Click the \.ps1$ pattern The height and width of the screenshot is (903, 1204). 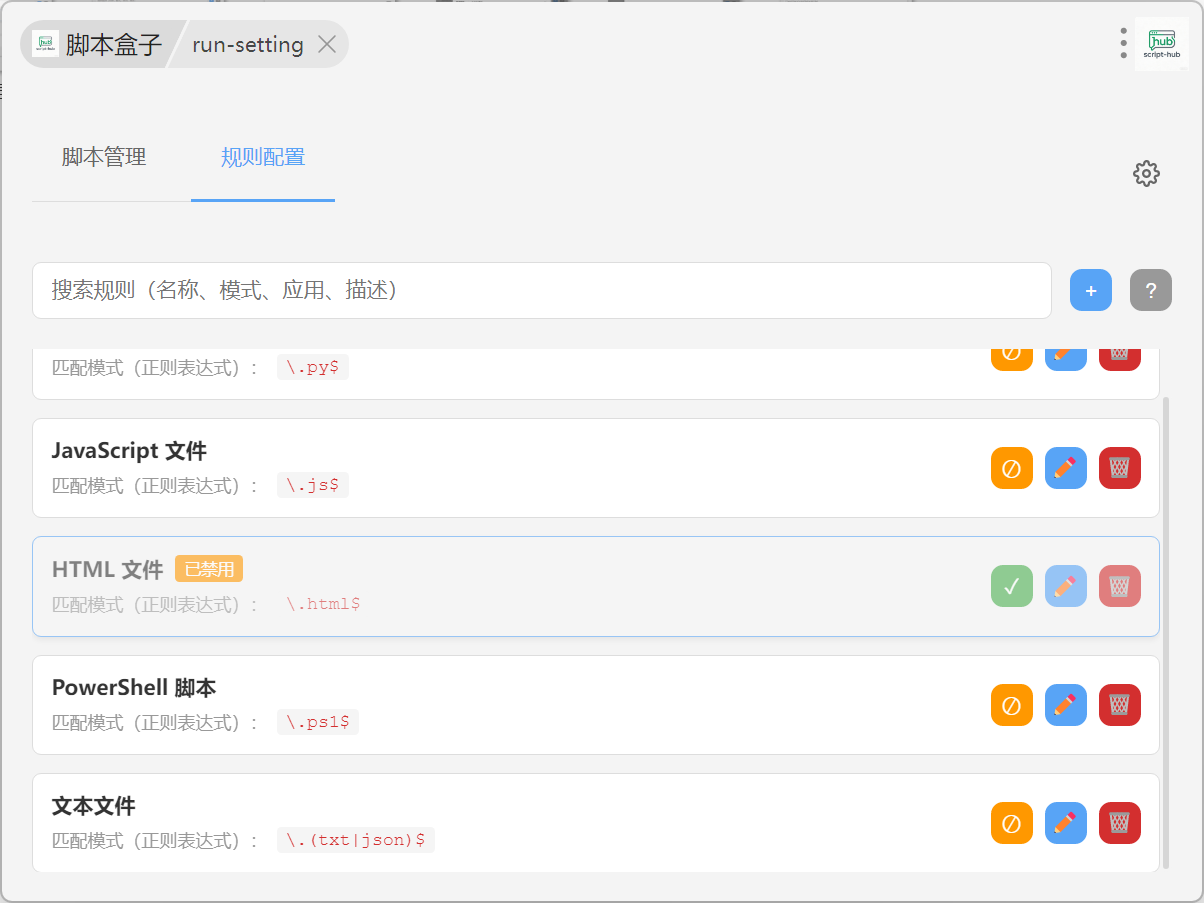point(318,722)
